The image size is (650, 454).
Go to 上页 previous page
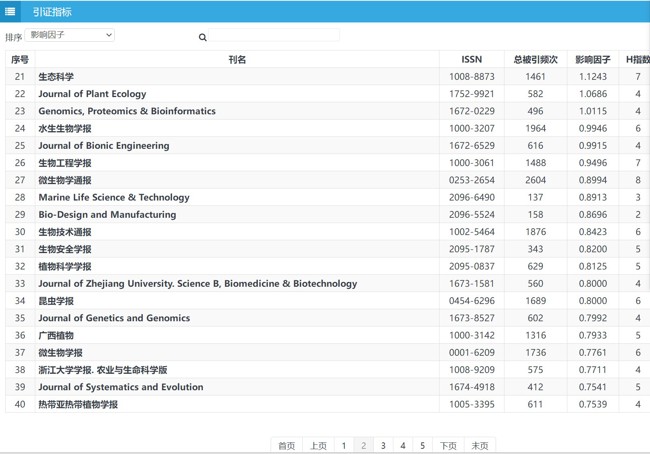coord(318,446)
